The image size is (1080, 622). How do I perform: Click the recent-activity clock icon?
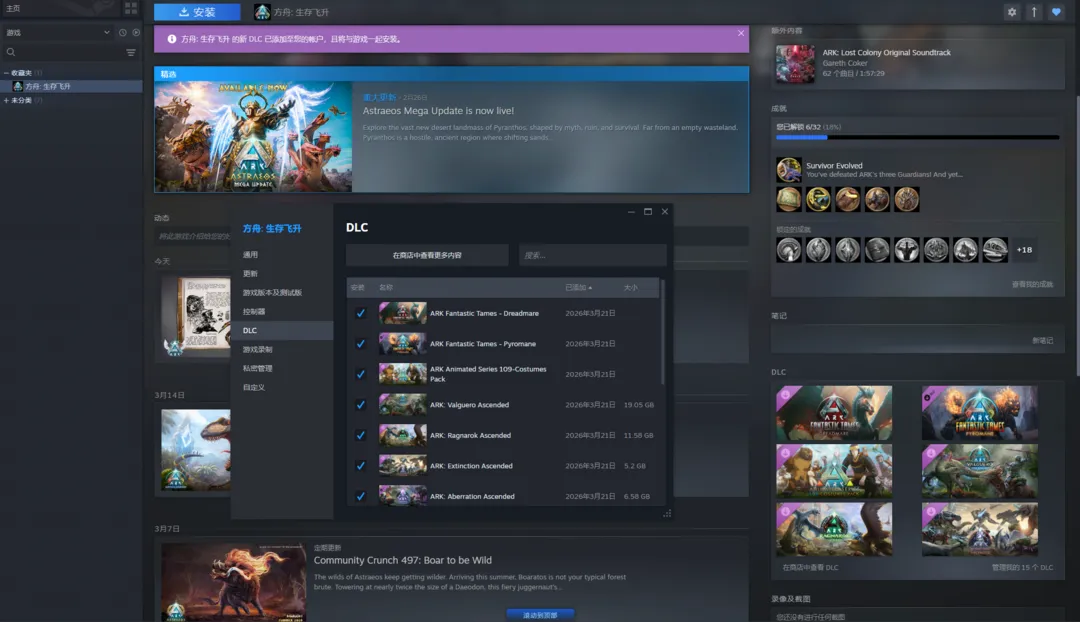[122, 33]
